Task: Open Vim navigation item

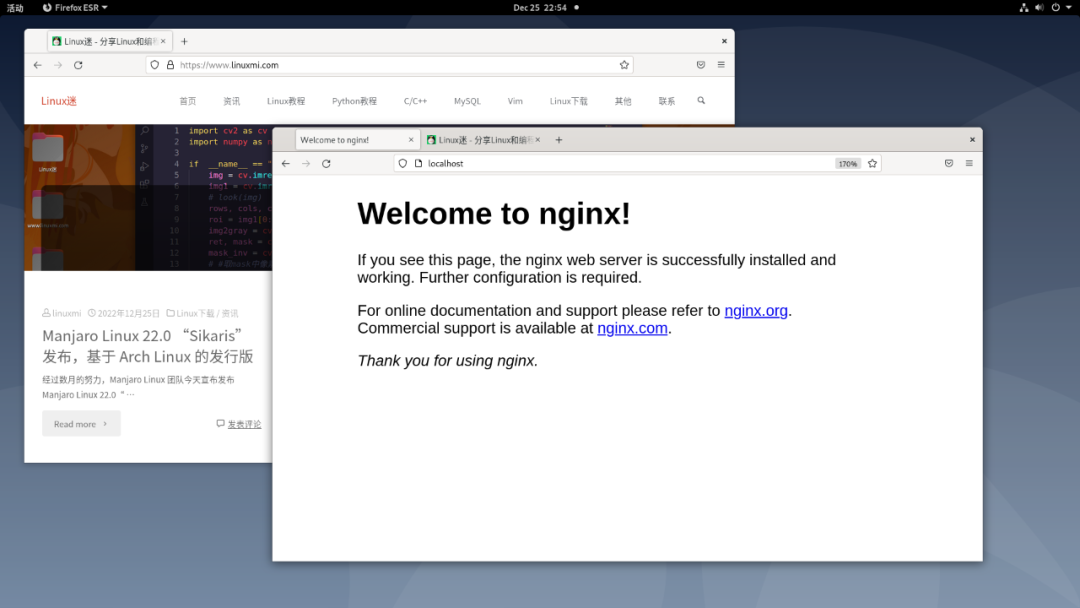Action: [515, 101]
